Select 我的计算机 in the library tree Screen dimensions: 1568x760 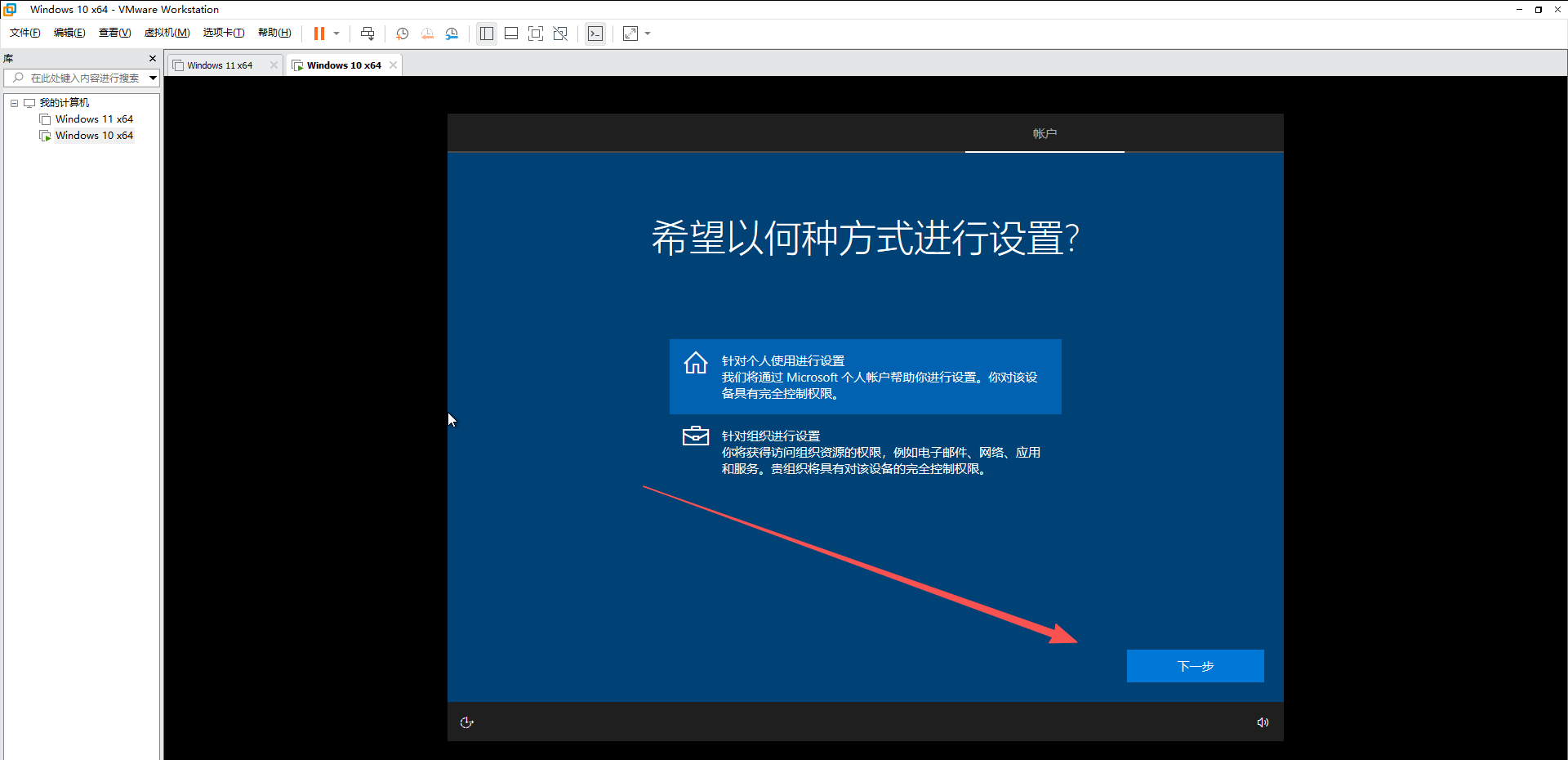click(65, 103)
